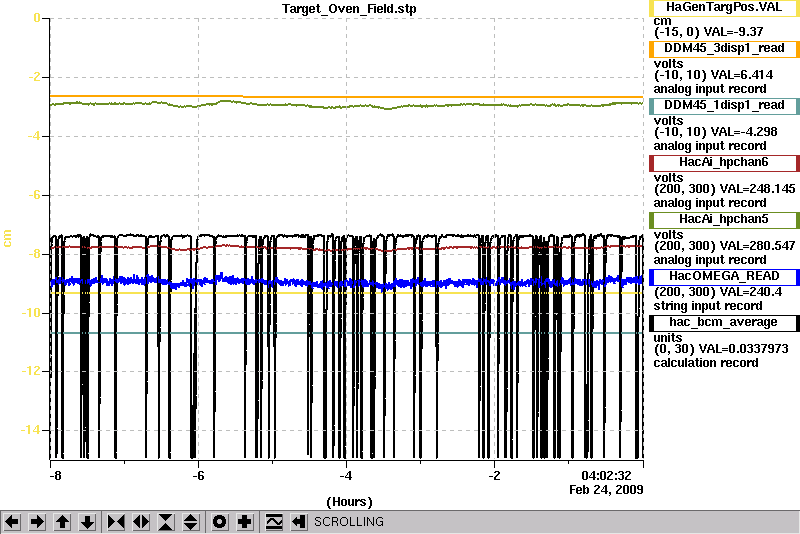Click the vertical zoom-out triangles icon
This screenshot has width=800, height=534.
point(191,522)
